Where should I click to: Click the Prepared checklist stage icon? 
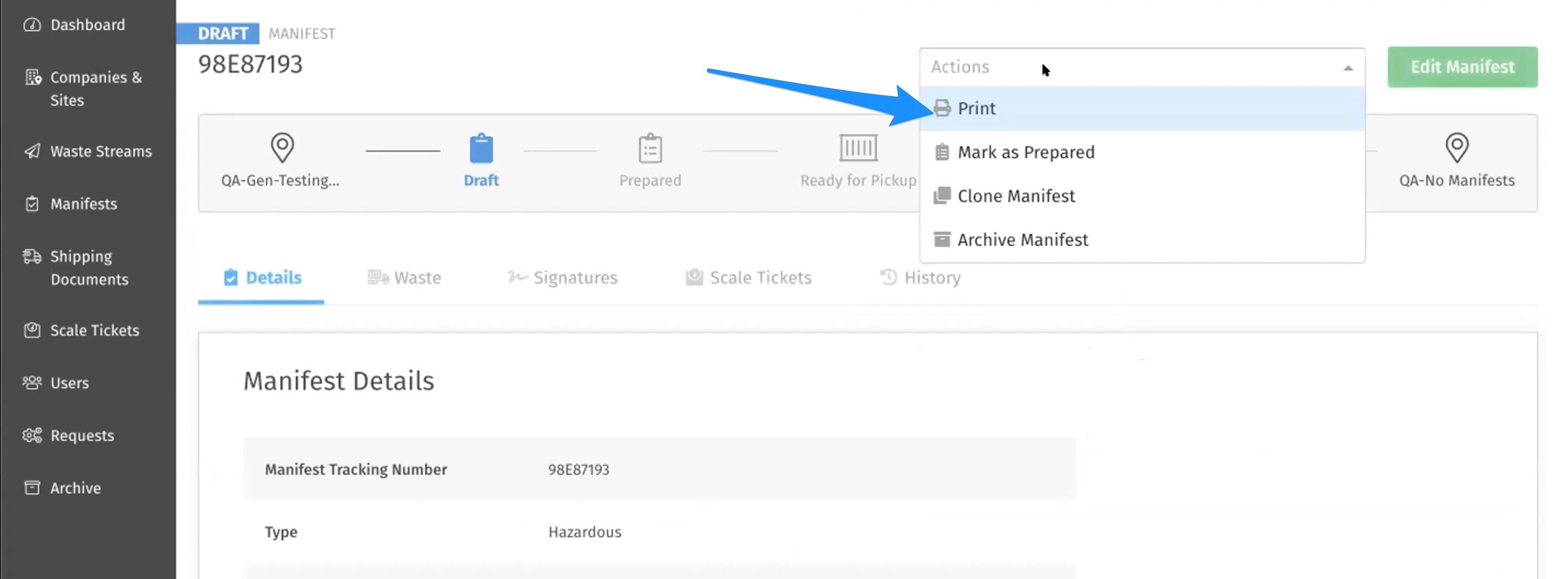point(650,148)
